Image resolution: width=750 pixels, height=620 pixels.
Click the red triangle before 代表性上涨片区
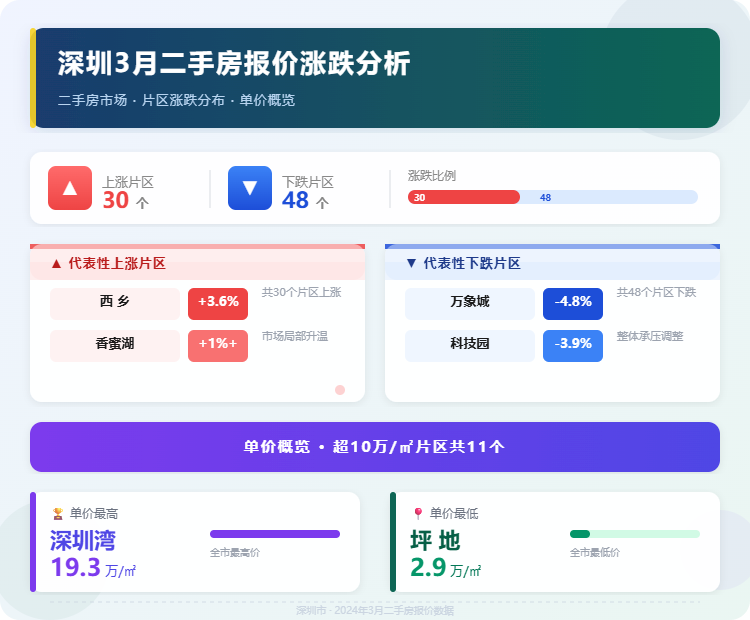coord(56,264)
